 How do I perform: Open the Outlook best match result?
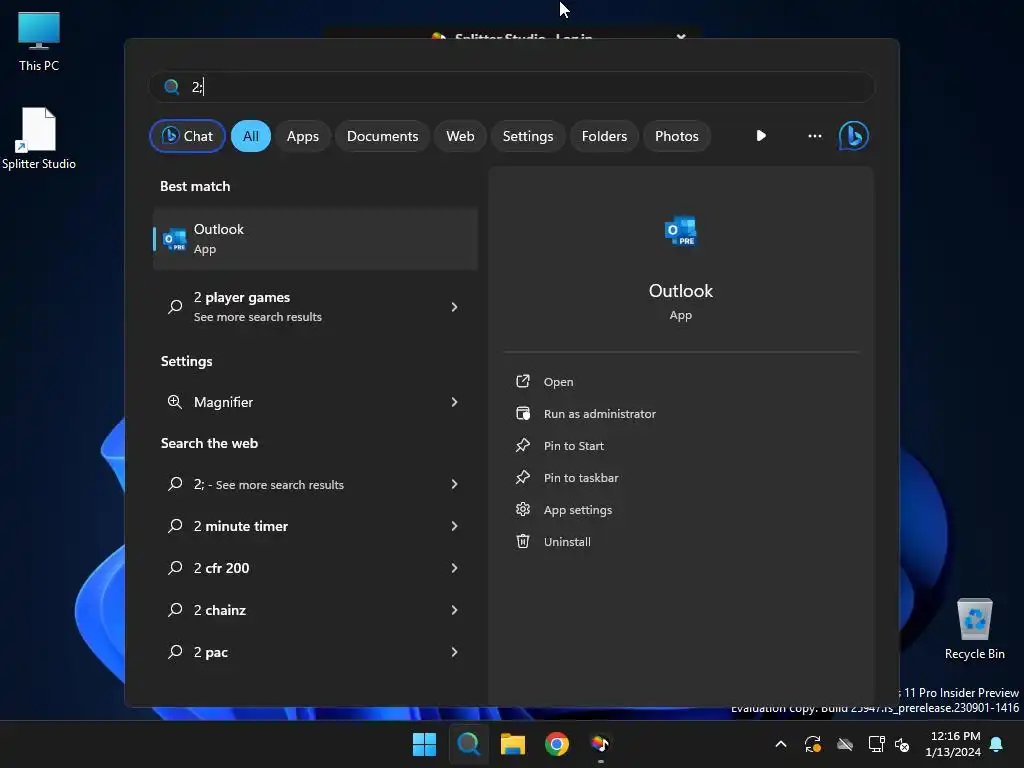pos(315,239)
